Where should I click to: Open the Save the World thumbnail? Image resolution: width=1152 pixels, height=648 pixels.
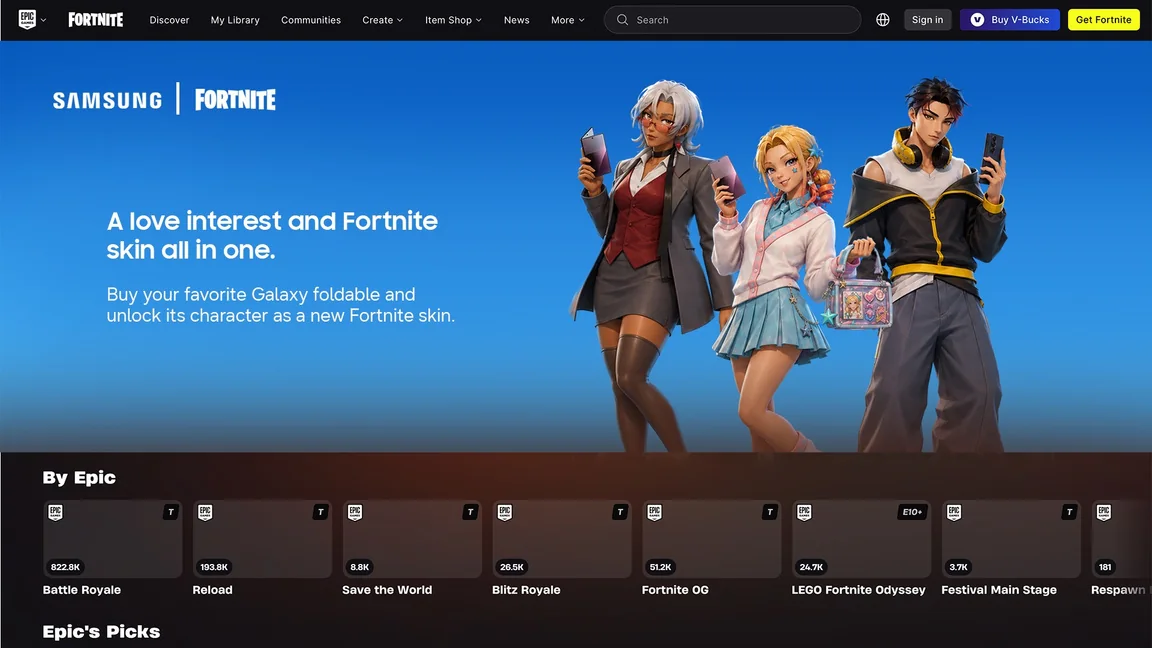coord(412,539)
